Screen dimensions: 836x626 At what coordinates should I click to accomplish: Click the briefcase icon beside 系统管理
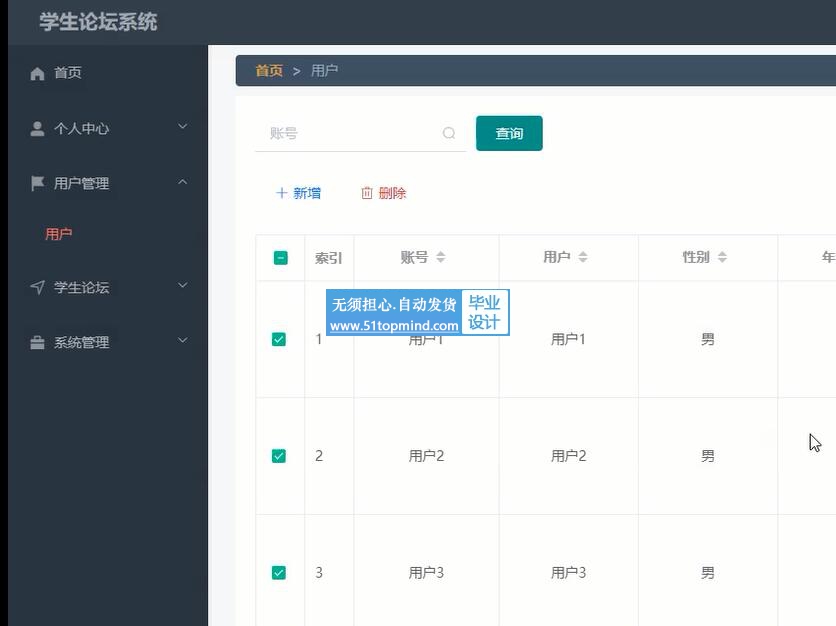pyautogui.click(x=37, y=342)
